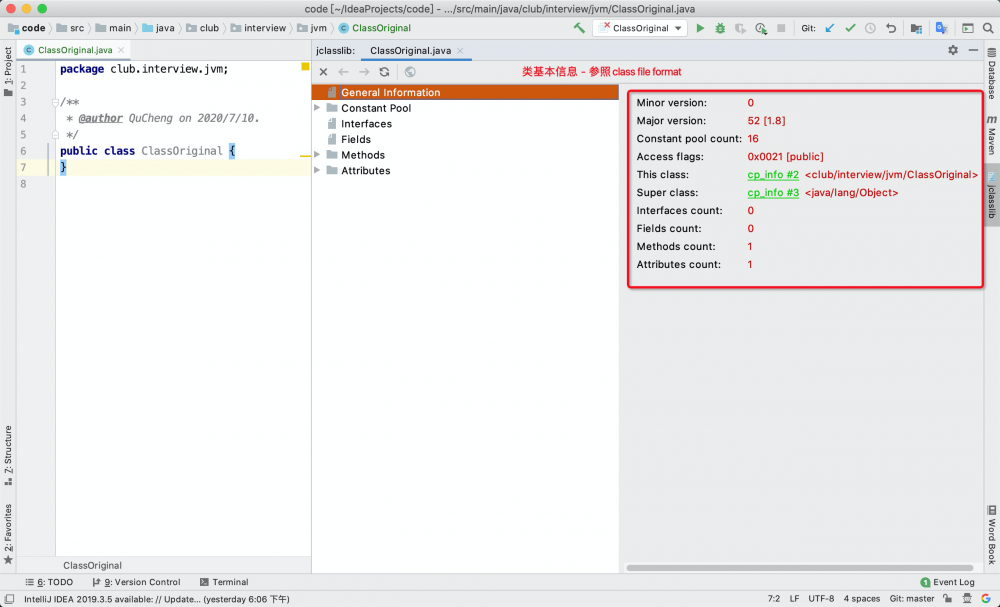The width and height of the screenshot is (1000, 607).
Task: Open the Database tool window tab
Action: click(992, 74)
